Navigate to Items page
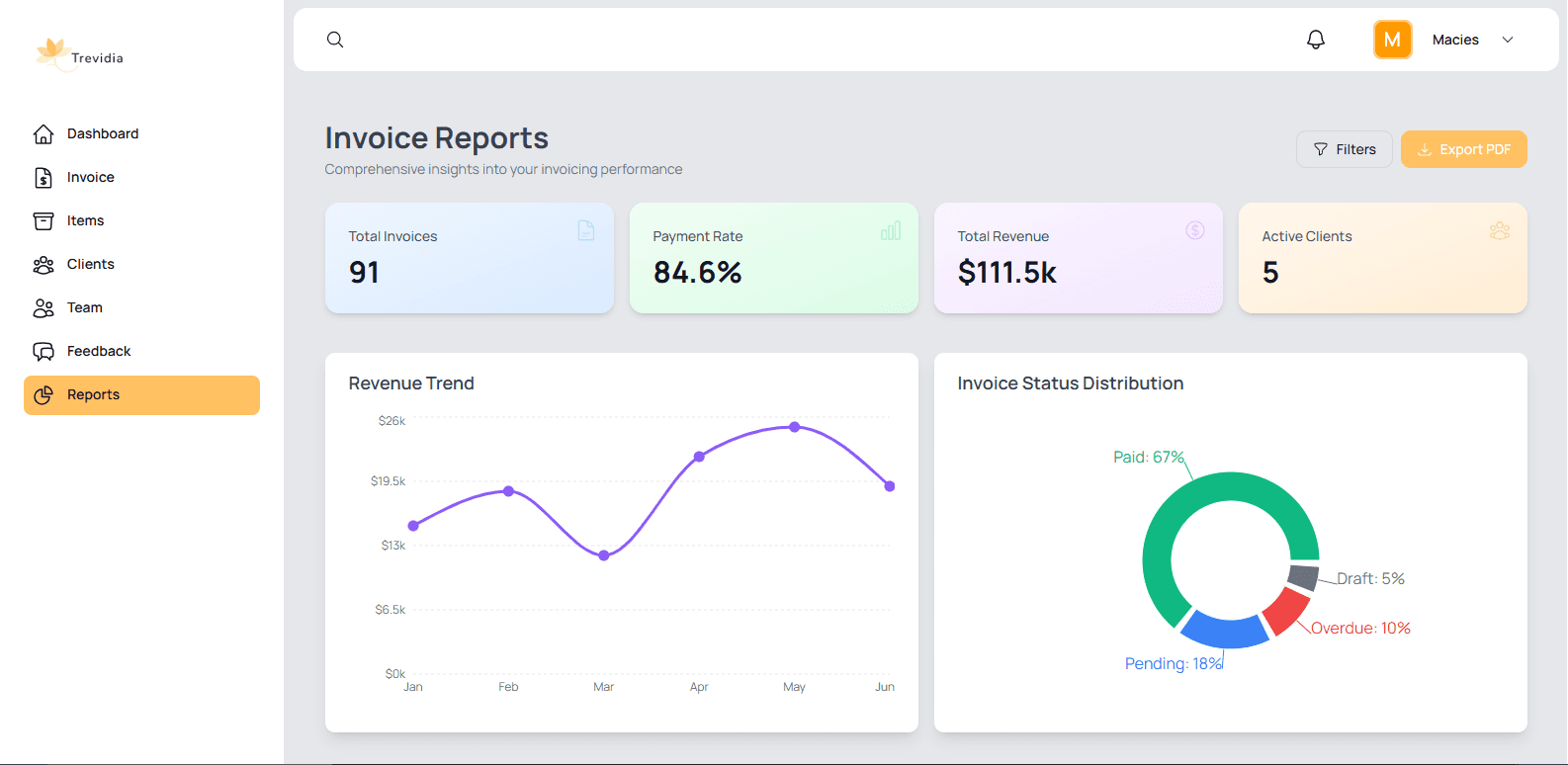 click(86, 220)
